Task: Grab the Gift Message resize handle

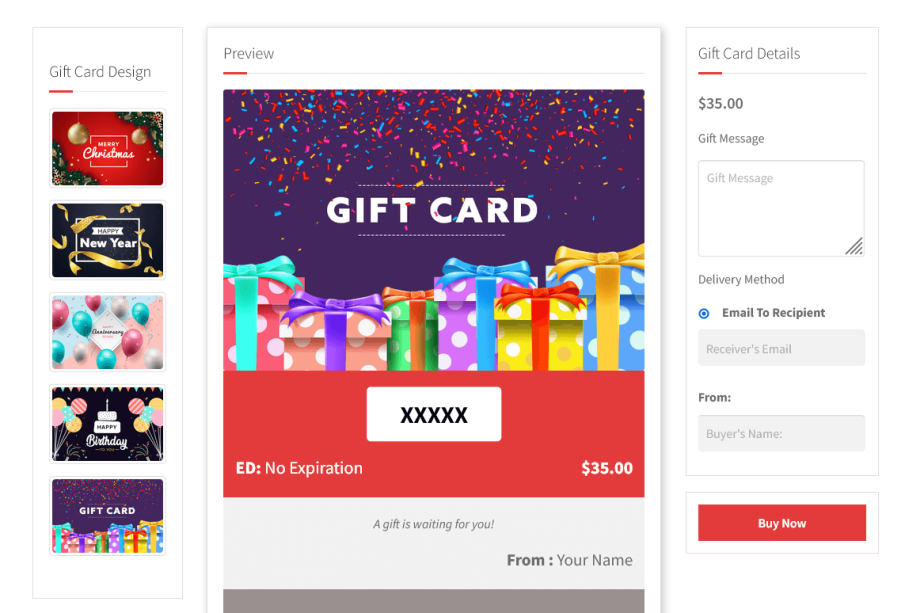Action: coord(855,246)
